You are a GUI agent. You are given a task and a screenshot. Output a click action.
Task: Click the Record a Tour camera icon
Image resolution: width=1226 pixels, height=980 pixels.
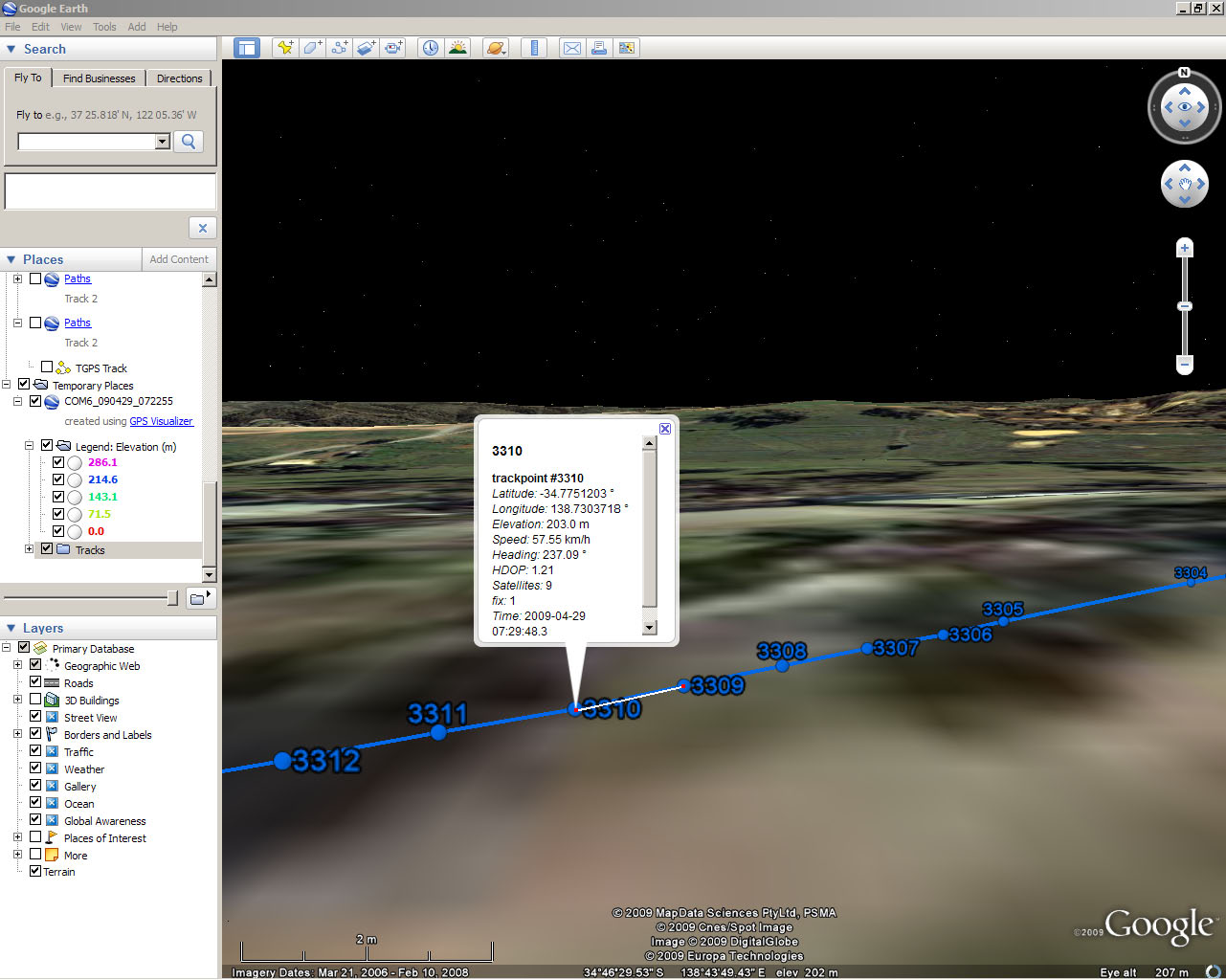tap(393, 48)
